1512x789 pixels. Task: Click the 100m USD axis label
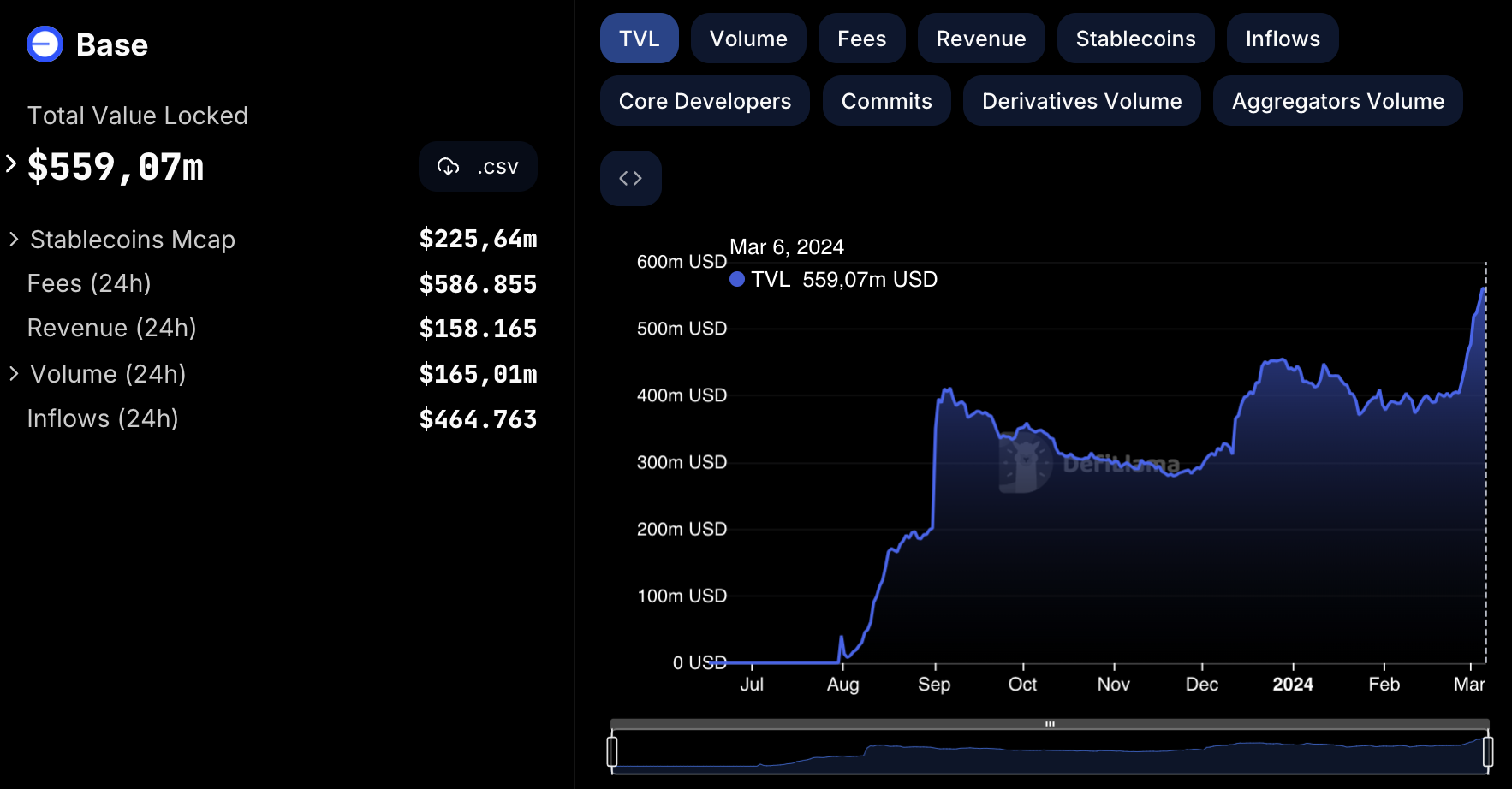(x=682, y=596)
